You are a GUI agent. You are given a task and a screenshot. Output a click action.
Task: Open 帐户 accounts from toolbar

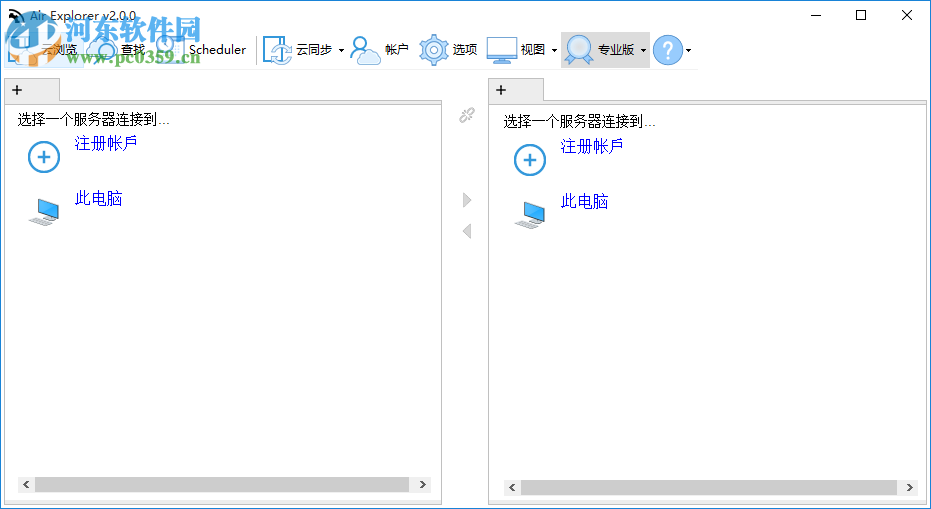[x=380, y=50]
